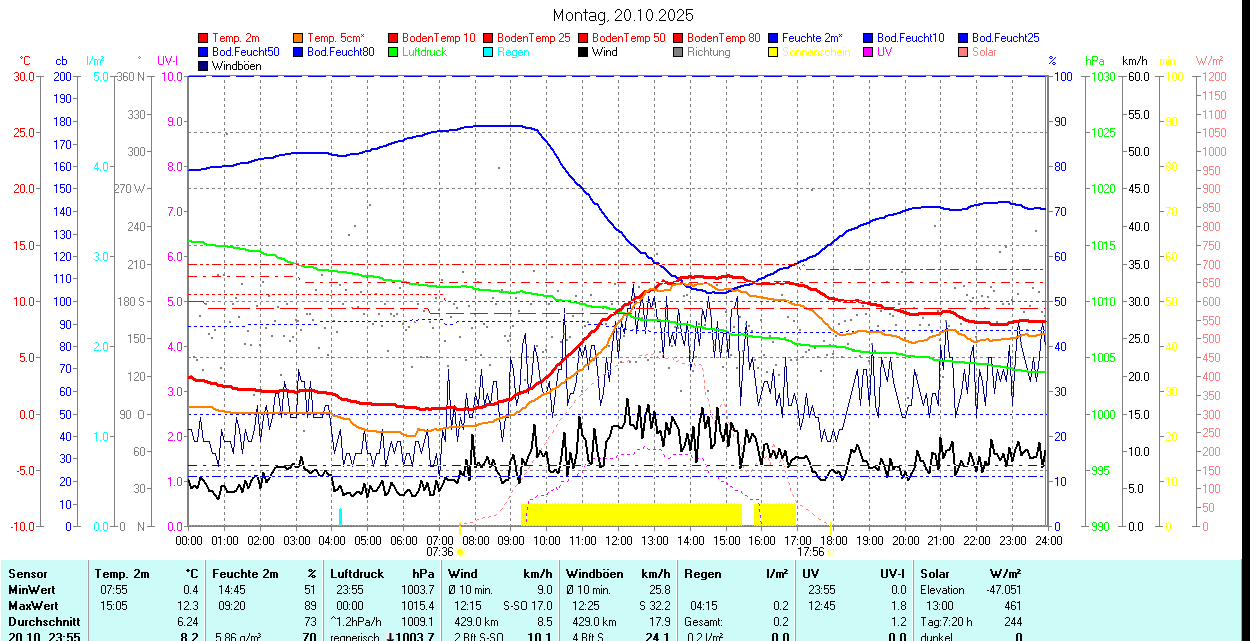Click the orange Temp. 5cm legend swatch
Image resolution: width=1250 pixels, height=641 pixels.
click(299, 37)
